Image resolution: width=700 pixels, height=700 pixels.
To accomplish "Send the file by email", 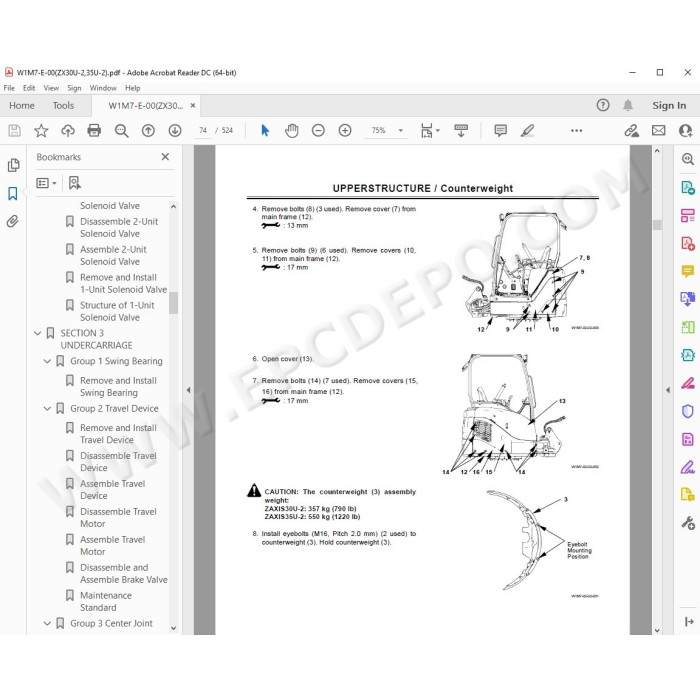I will pos(658,130).
